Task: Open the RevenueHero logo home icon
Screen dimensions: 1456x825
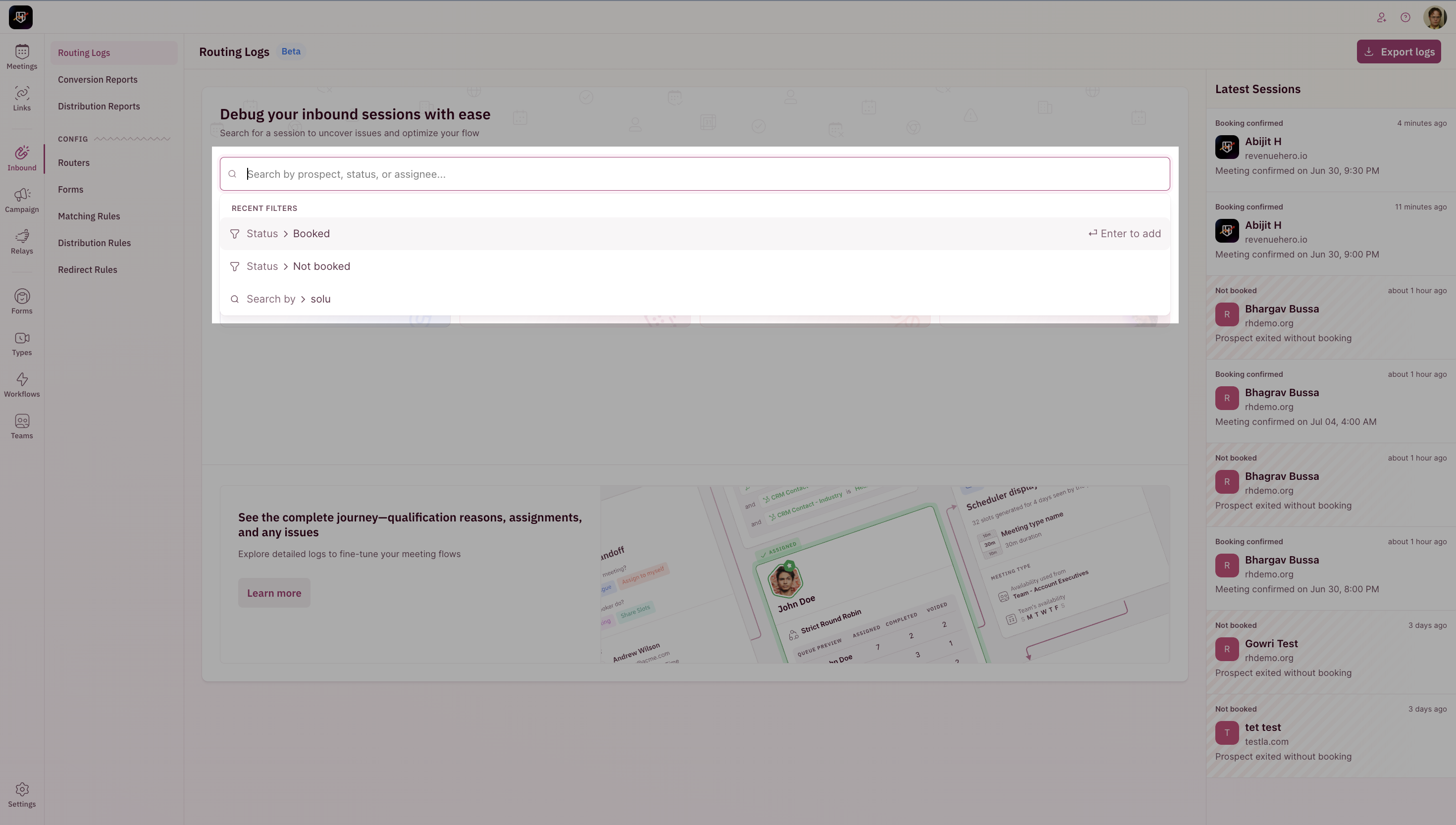Action: click(x=20, y=17)
